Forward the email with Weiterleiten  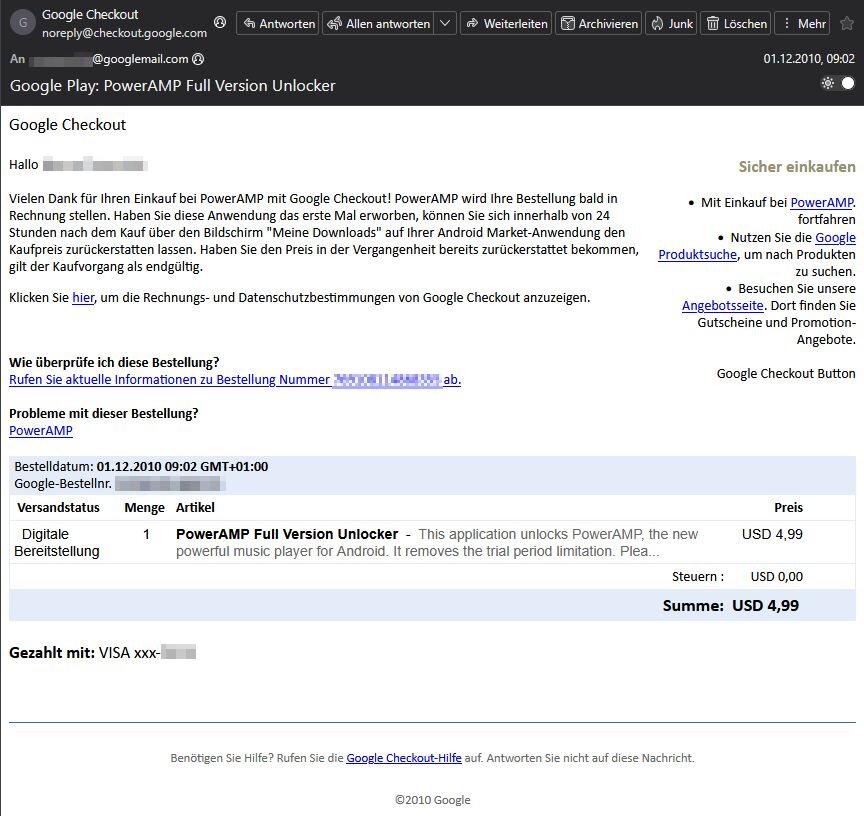coord(506,23)
